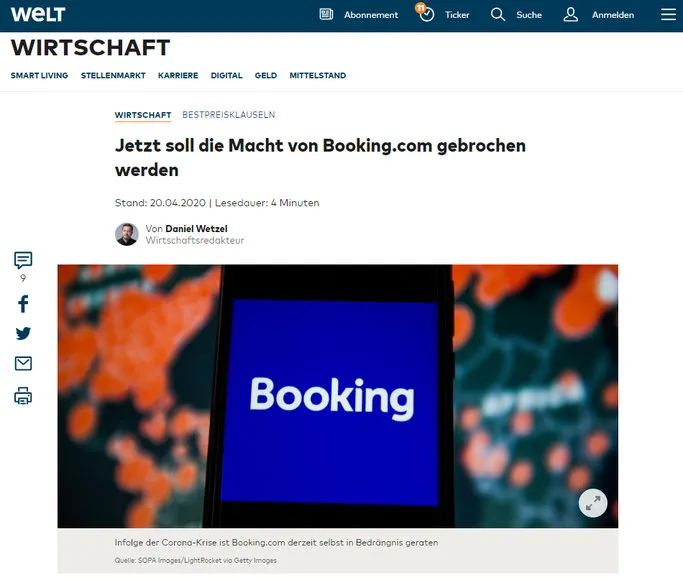Click the image caption text
The width and height of the screenshot is (683, 580).
click(x=276, y=543)
